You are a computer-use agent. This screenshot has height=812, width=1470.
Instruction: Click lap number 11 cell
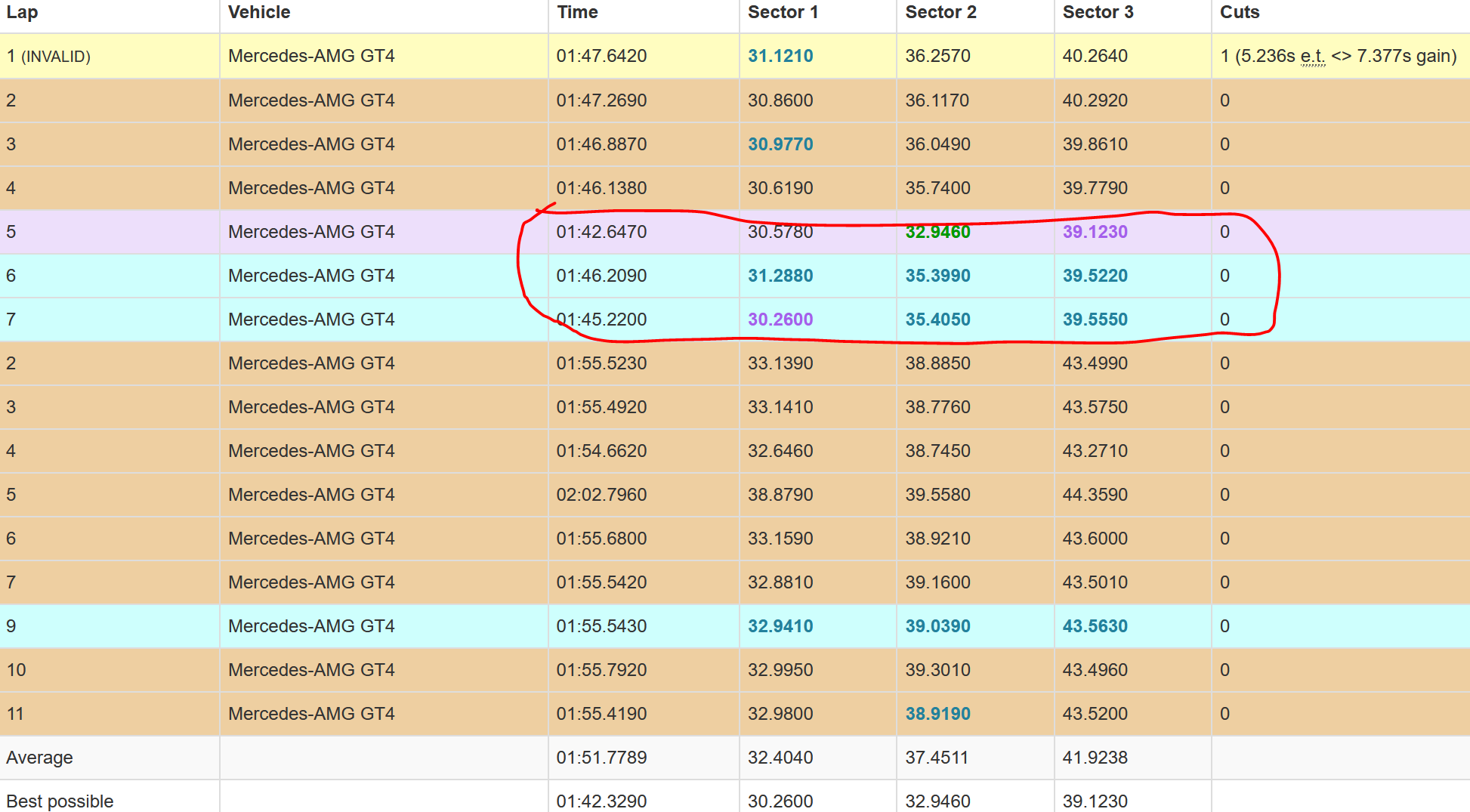15,714
